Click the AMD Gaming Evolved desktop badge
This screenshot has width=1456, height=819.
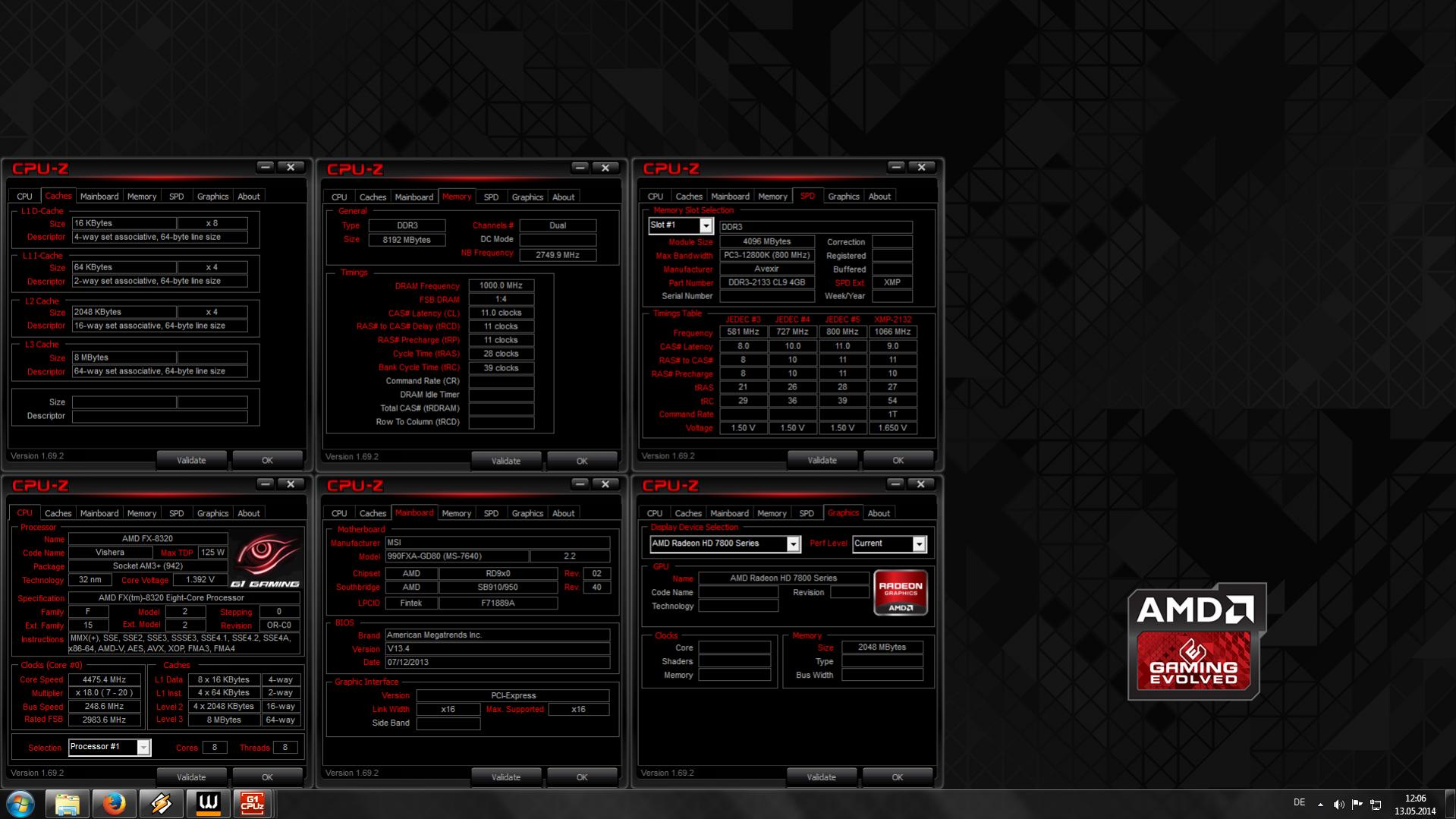point(1196,641)
